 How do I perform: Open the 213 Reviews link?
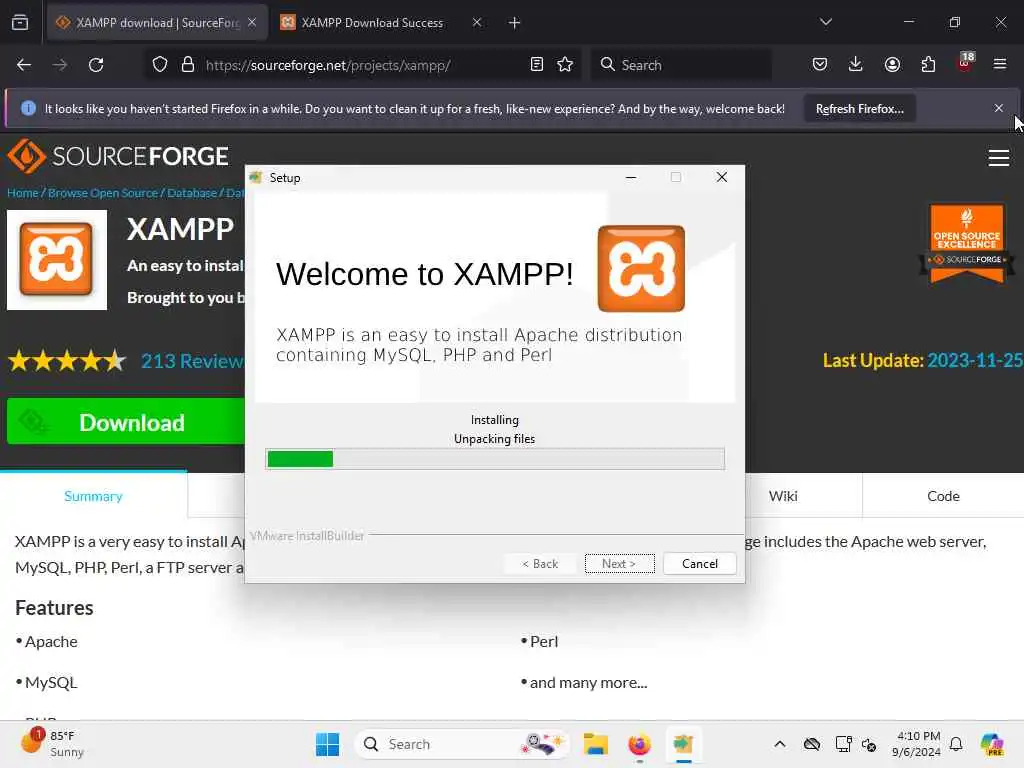(193, 361)
